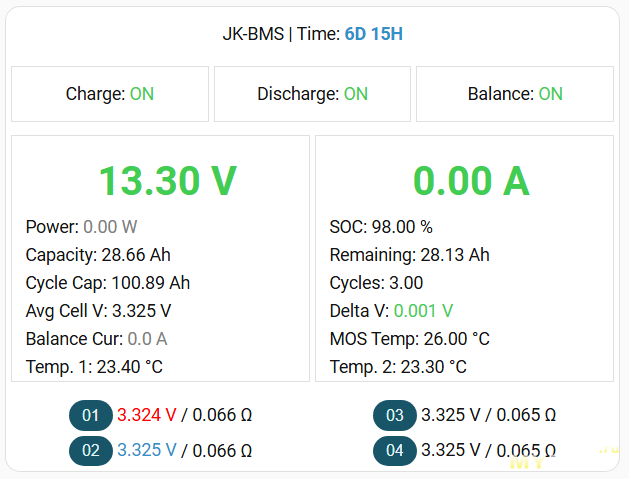This screenshot has width=629, height=479.
Task: Click the cell 02 number badge
Action: pos(91,450)
